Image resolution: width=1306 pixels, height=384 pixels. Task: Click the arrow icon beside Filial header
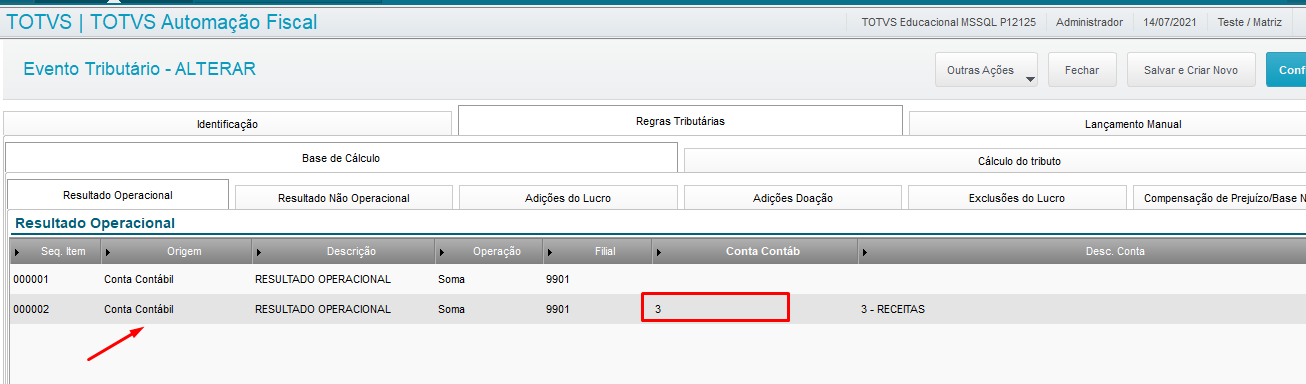click(551, 252)
